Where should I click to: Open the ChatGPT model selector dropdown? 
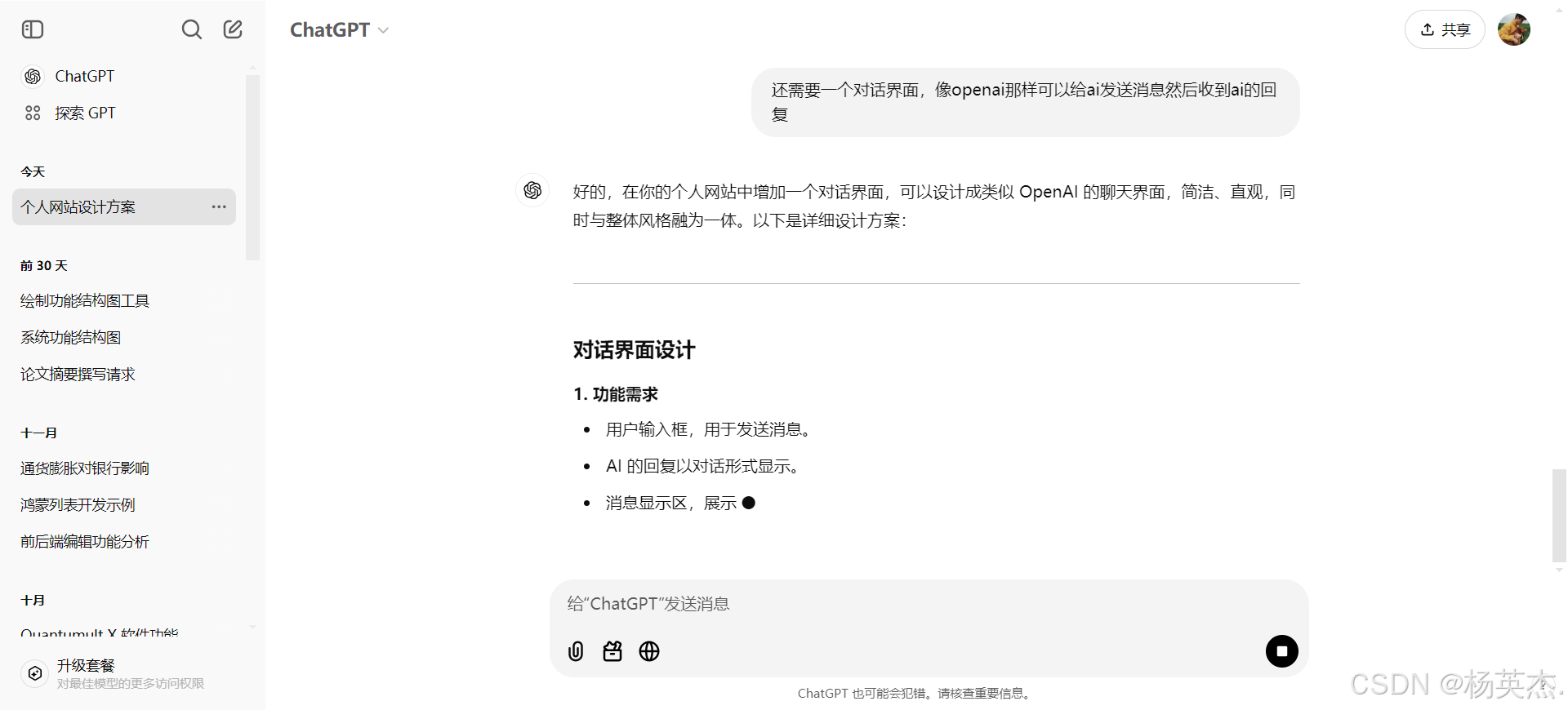339,30
